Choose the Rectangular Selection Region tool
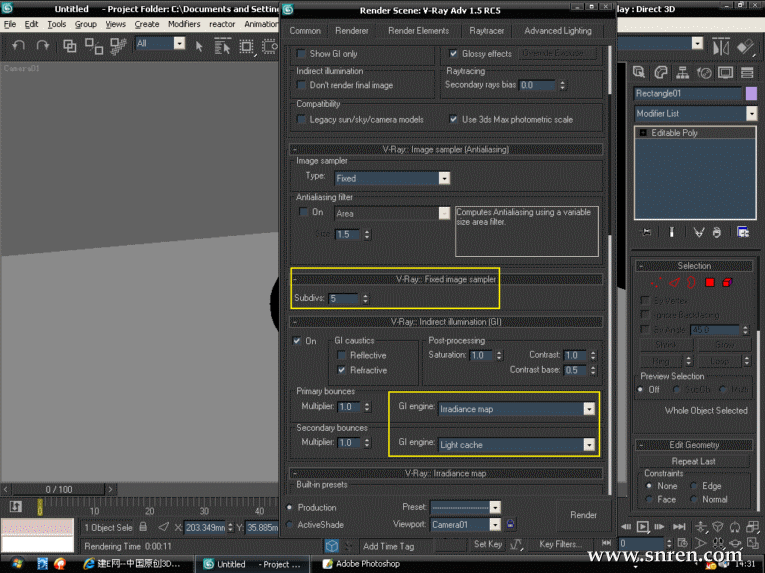 pyautogui.click(x=246, y=47)
